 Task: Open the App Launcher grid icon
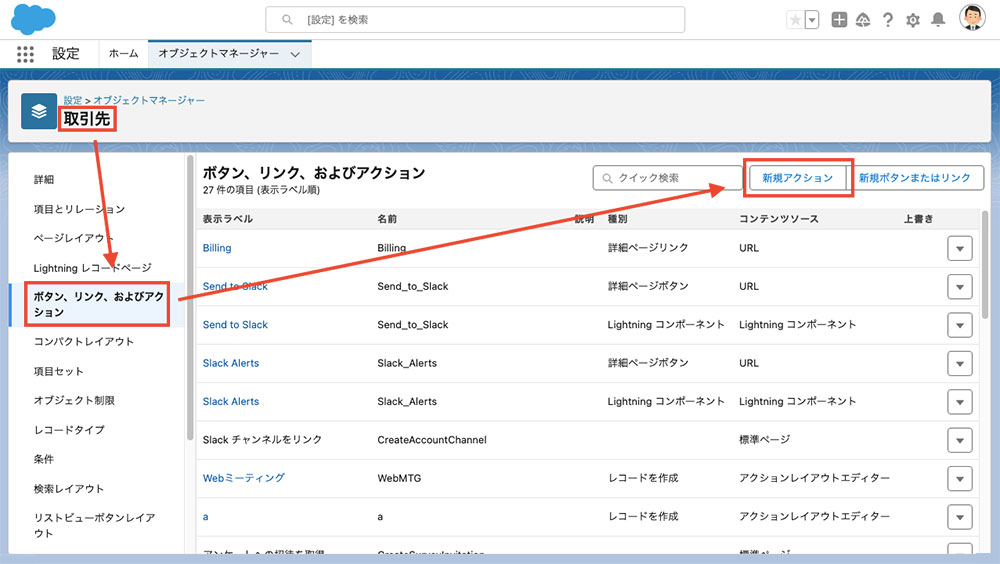[25, 54]
